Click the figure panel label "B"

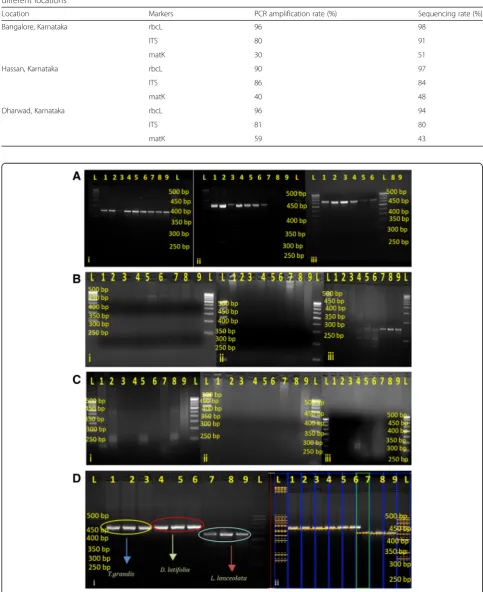click(77, 279)
